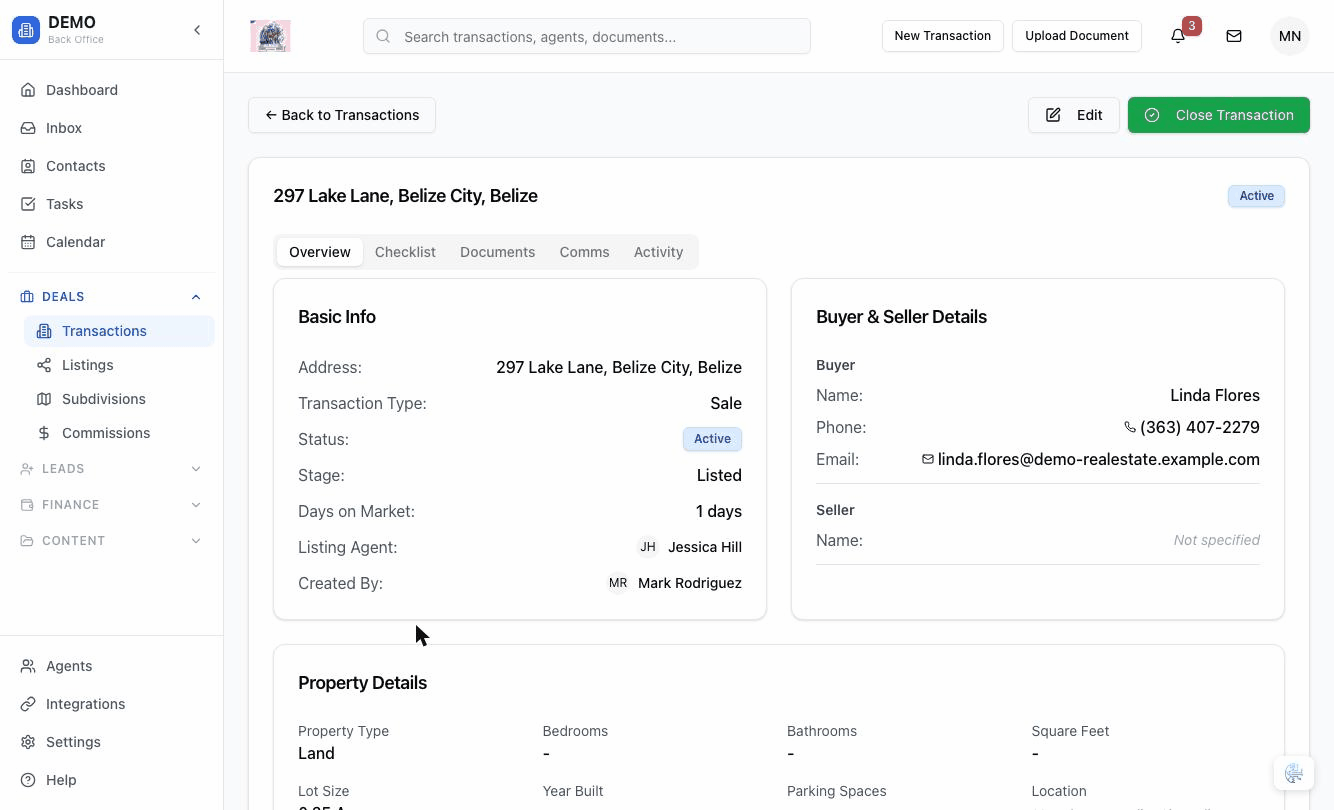This screenshot has height=810, width=1334.
Task: Click the 1 days value
Action: pyautogui.click(x=719, y=511)
